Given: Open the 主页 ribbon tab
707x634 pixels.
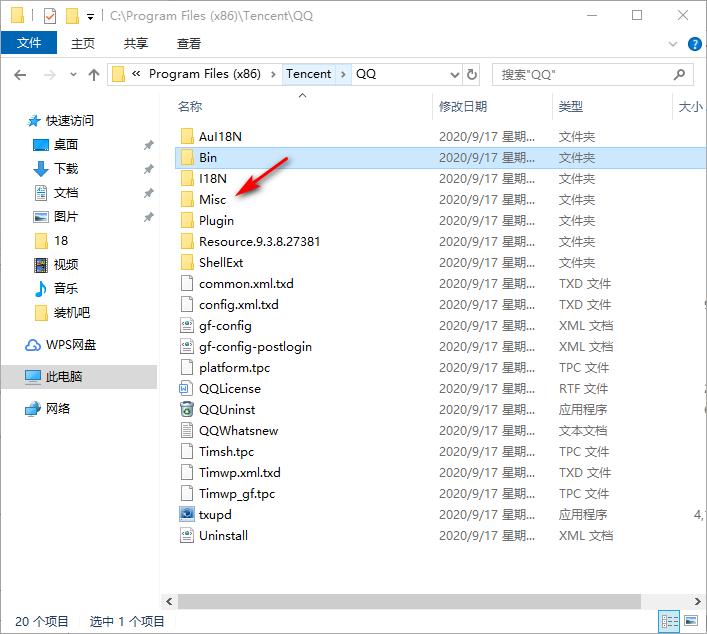Looking at the screenshot, I should click(x=83, y=43).
